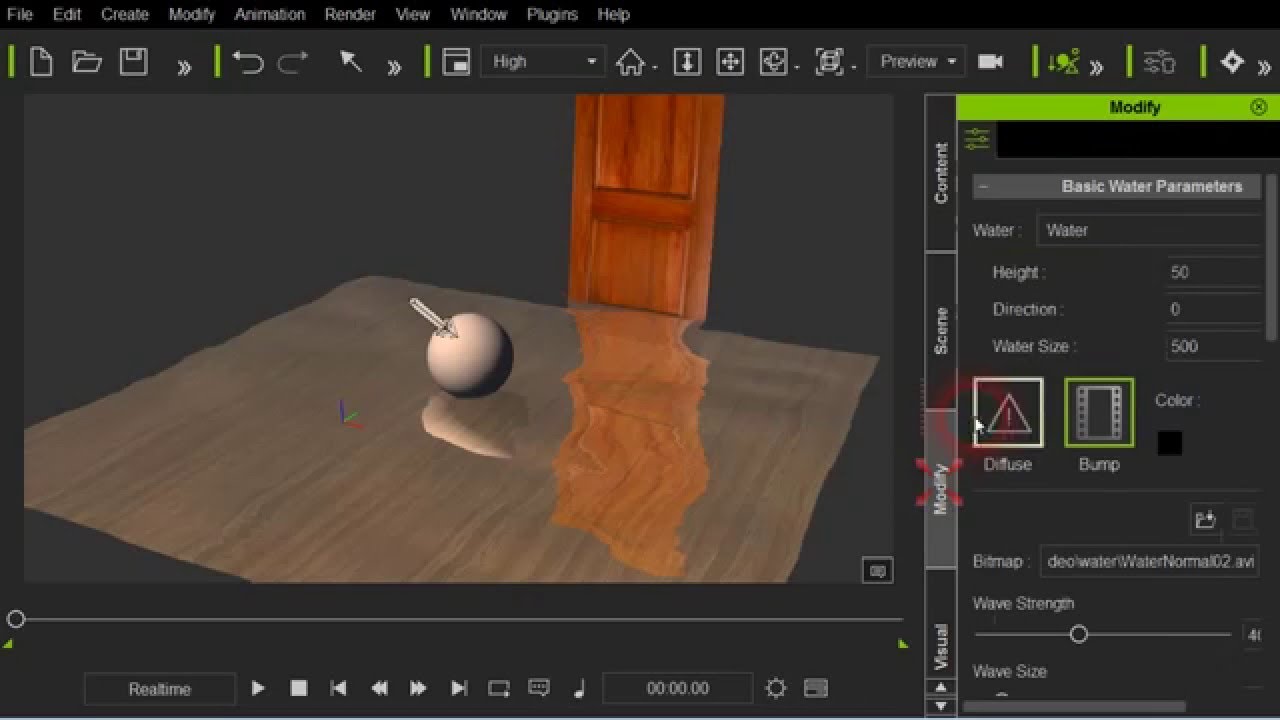This screenshot has height=720, width=1280.
Task: Create a new project with the blank page icon
Action: pyautogui.click(x=41, y=62)
